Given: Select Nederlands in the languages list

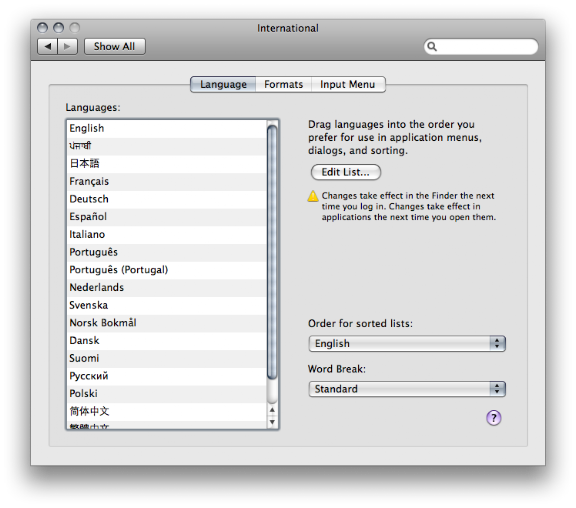Looking at the screenshot, I should [x=167, y=288].
